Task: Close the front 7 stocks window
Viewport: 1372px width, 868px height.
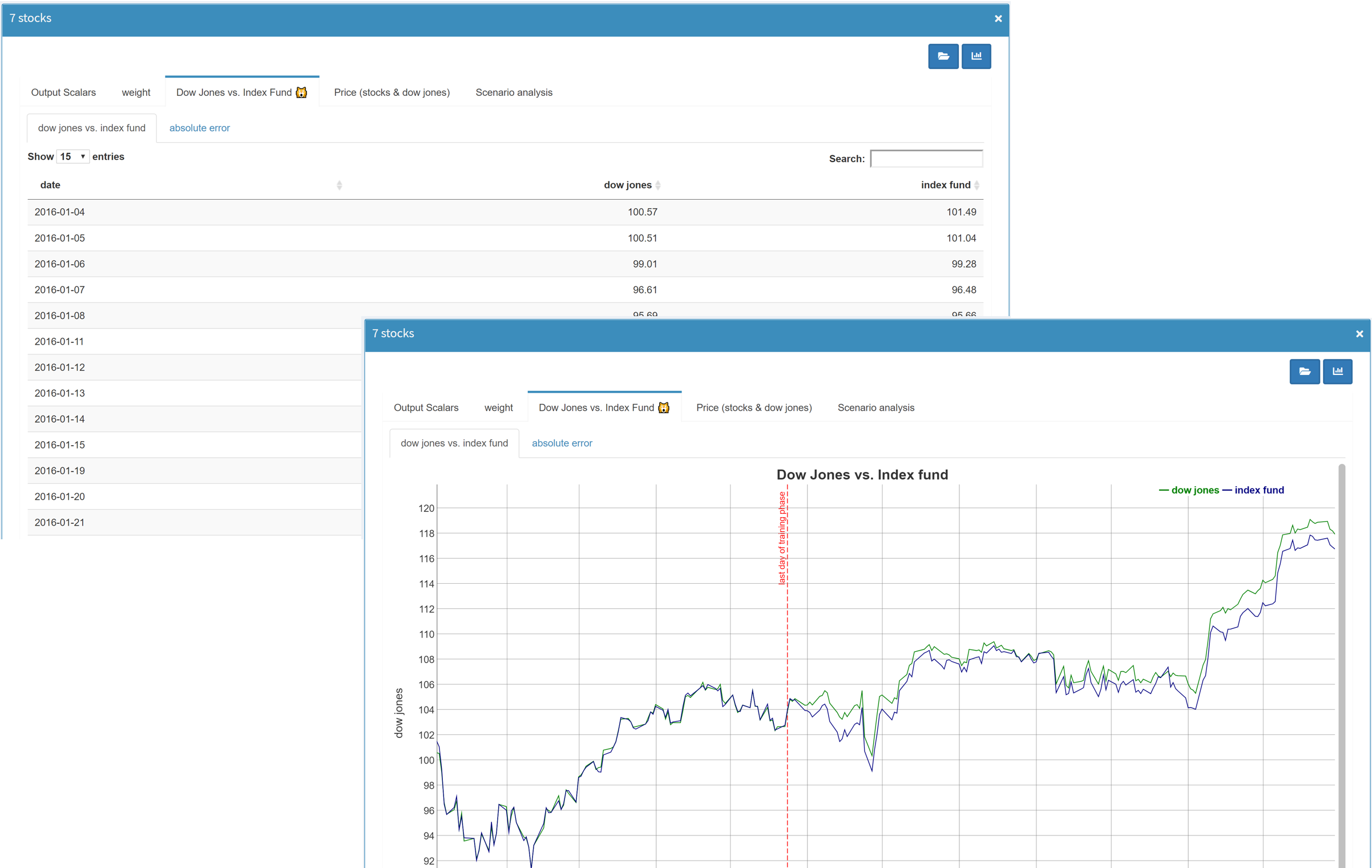Action: coord(1359,334)
